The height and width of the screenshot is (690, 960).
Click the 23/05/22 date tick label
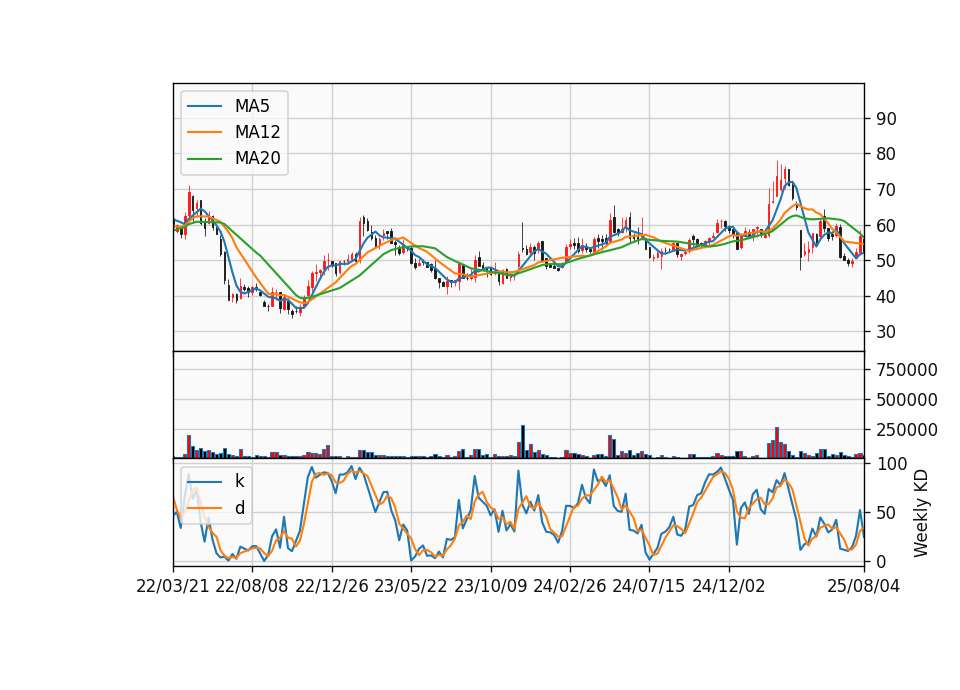coord(411,586)
